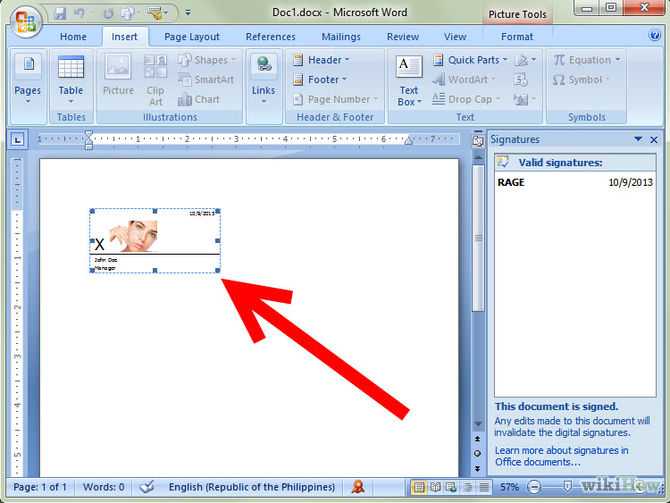Open the Picture Tools Format tab
This screenshot has width=670, height=503.
tap(517, 37)
